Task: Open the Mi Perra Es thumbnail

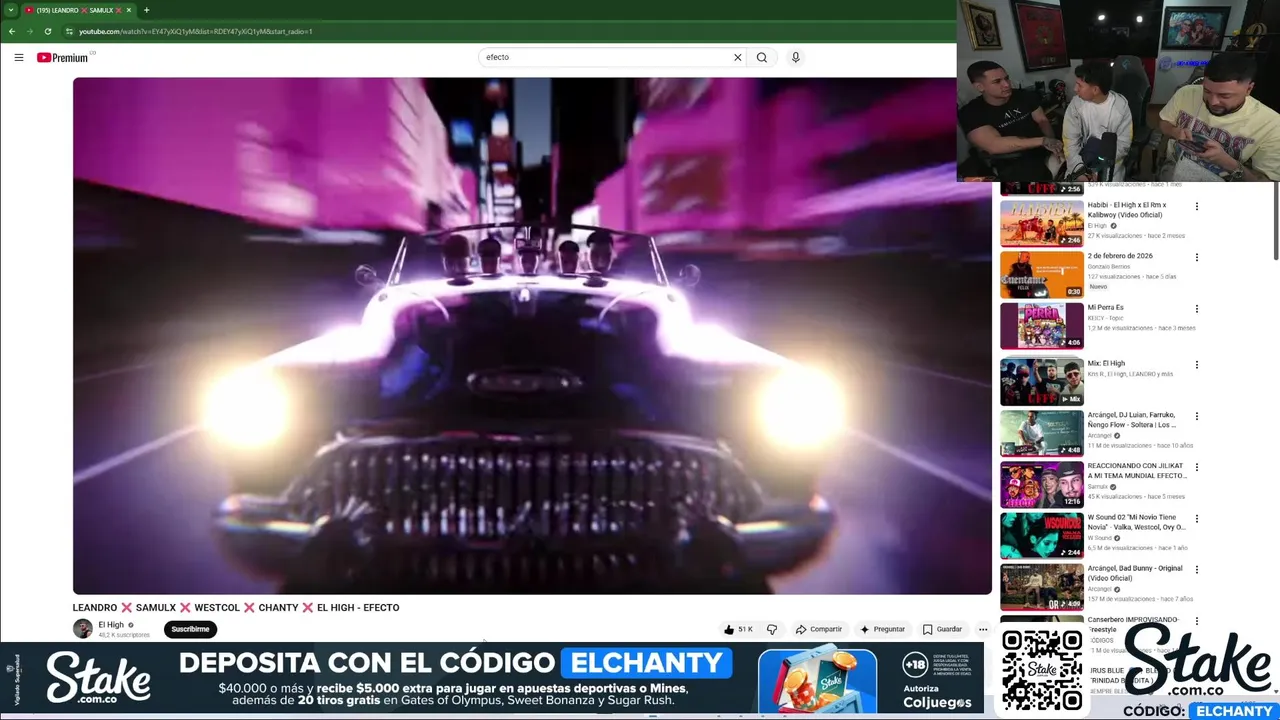Action: pyautogui.click(x=1041, y=326)
